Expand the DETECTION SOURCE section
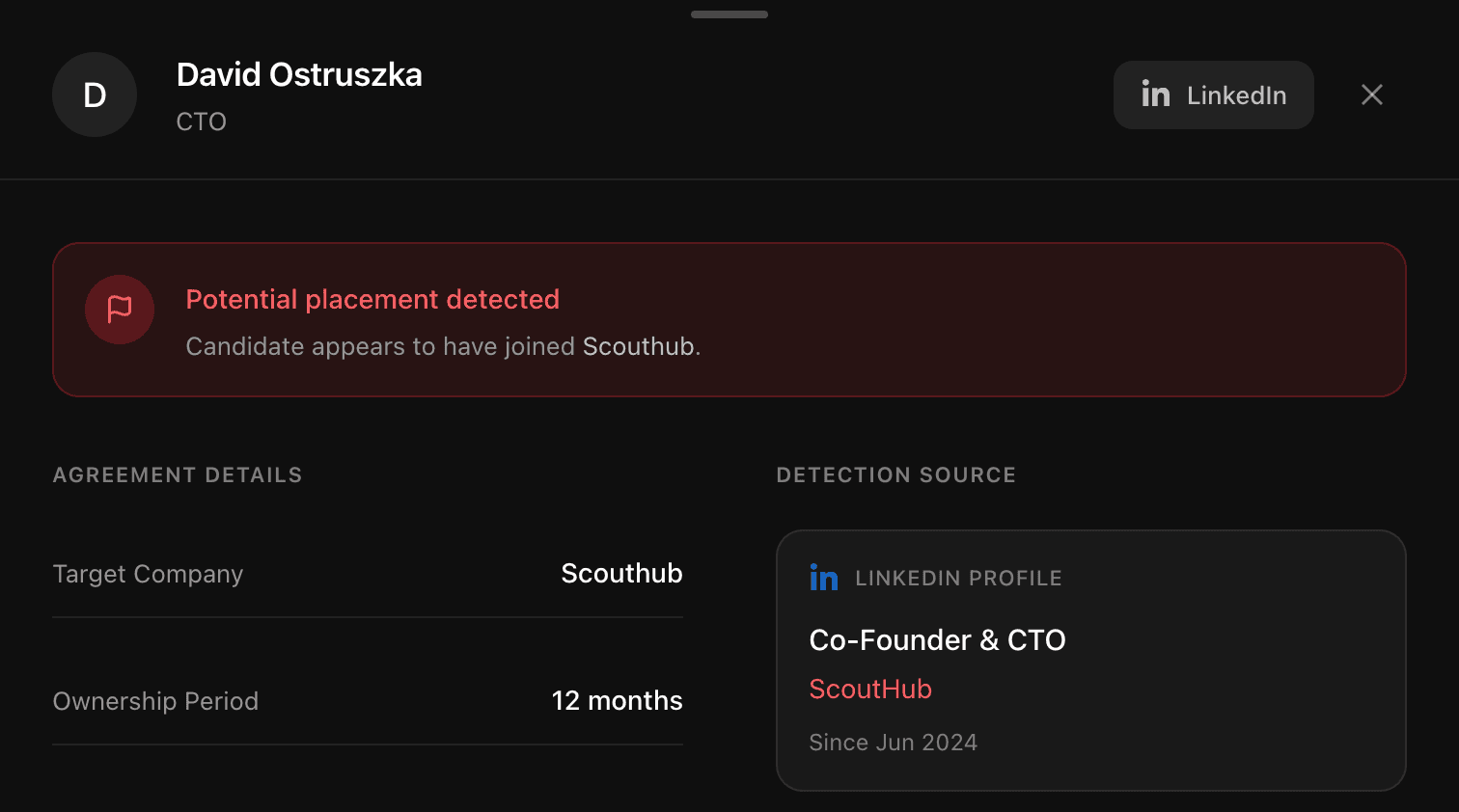The width and height of the screenshot is (1459, 812). click(x=895, y=474)
